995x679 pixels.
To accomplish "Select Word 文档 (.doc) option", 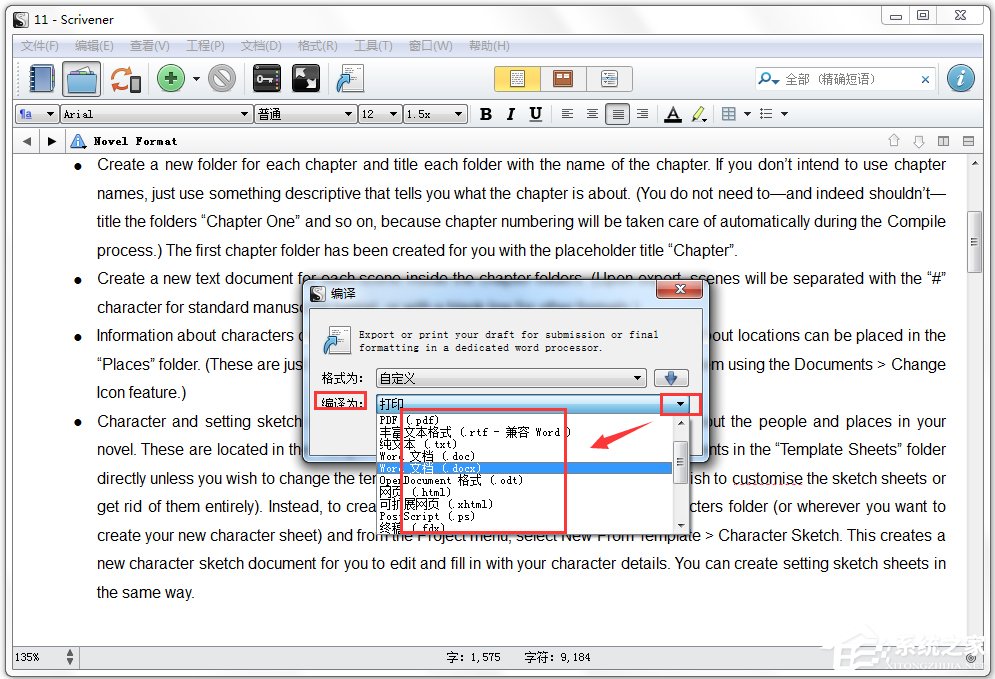I will [525, 456].
